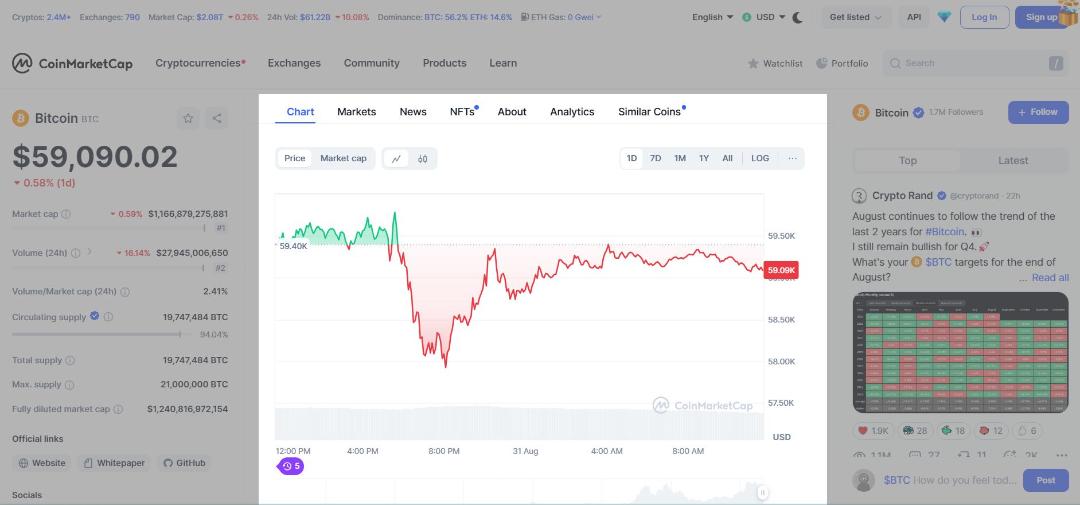1080x505 pixels.
Task: Click Fully diluted market cap info icon
Action: 118,409
